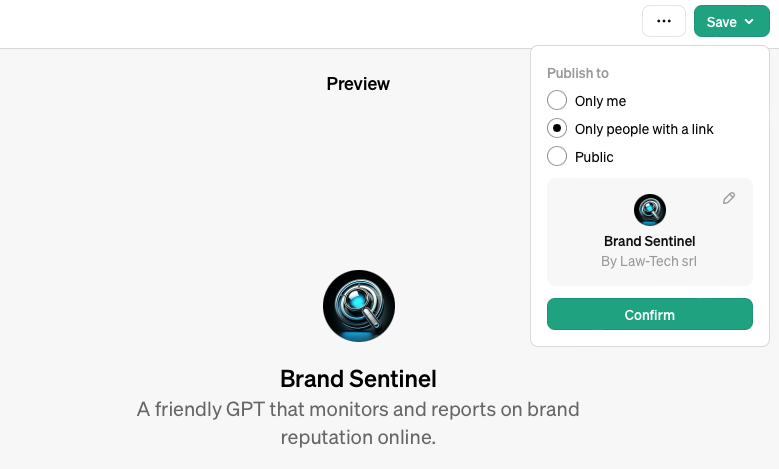Screen dimensions: 779x469
Task: Click the large Brand Sentinel title in preview
Action: click(x=358, y=379)
